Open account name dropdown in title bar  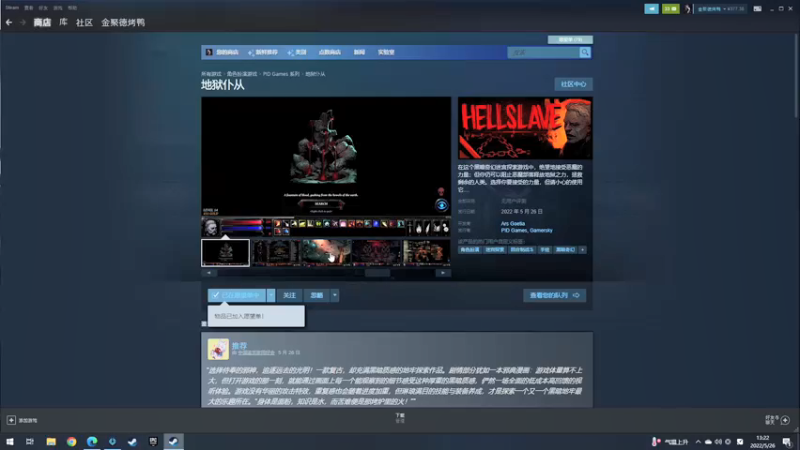[x=719, y=9]
